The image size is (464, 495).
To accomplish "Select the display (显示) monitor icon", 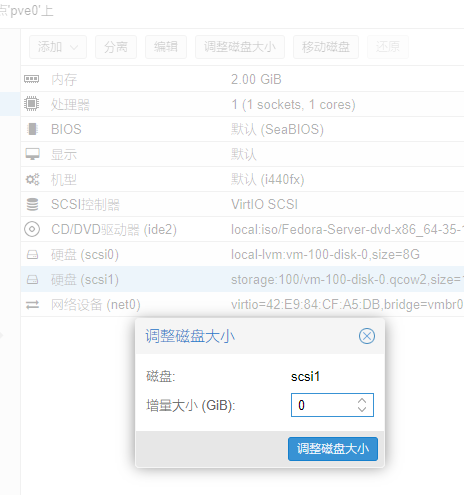I will point(32,154).
